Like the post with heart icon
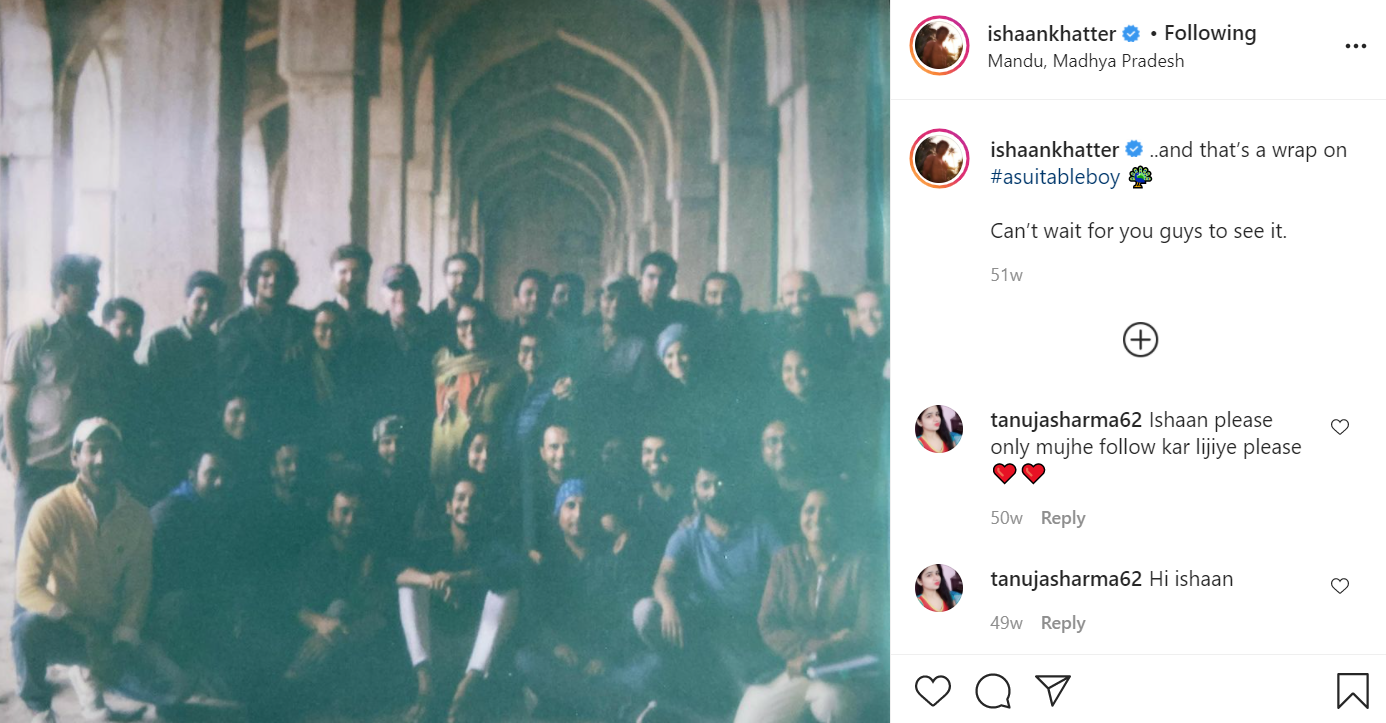 point(933,691)
